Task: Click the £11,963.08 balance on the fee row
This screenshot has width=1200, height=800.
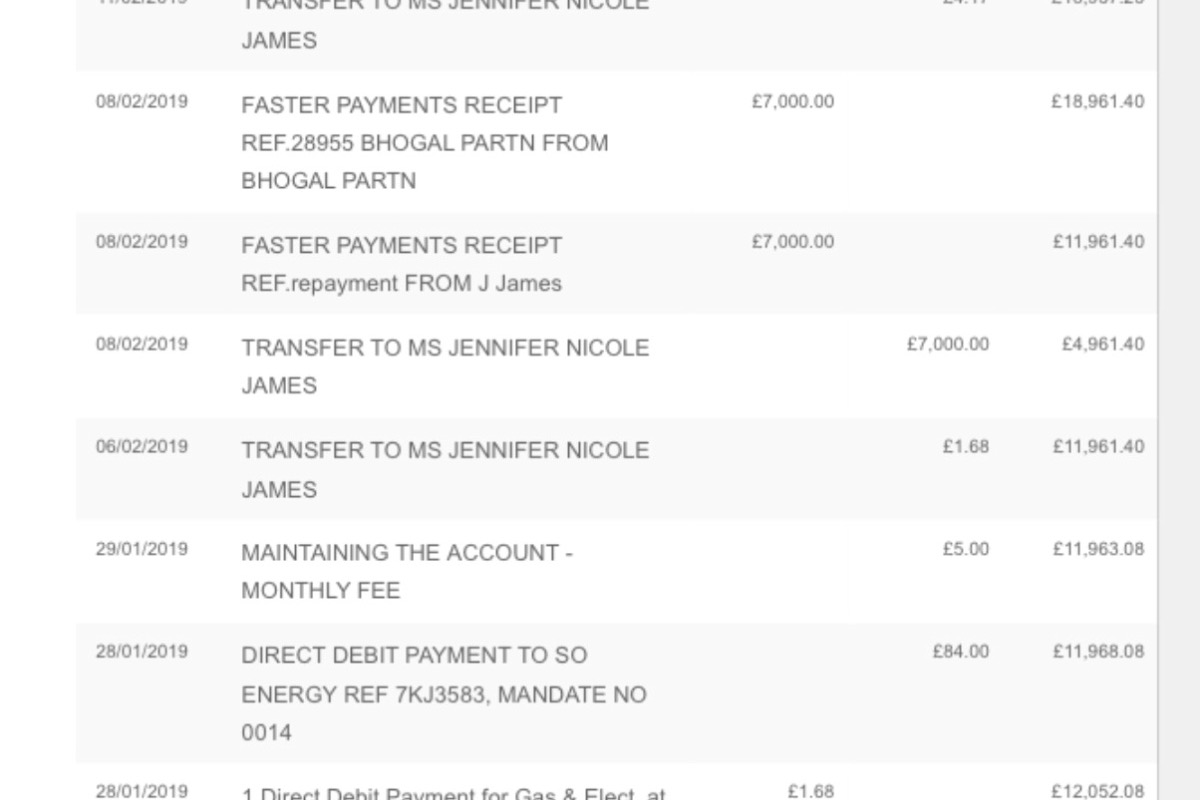Action: point(1097,549)
